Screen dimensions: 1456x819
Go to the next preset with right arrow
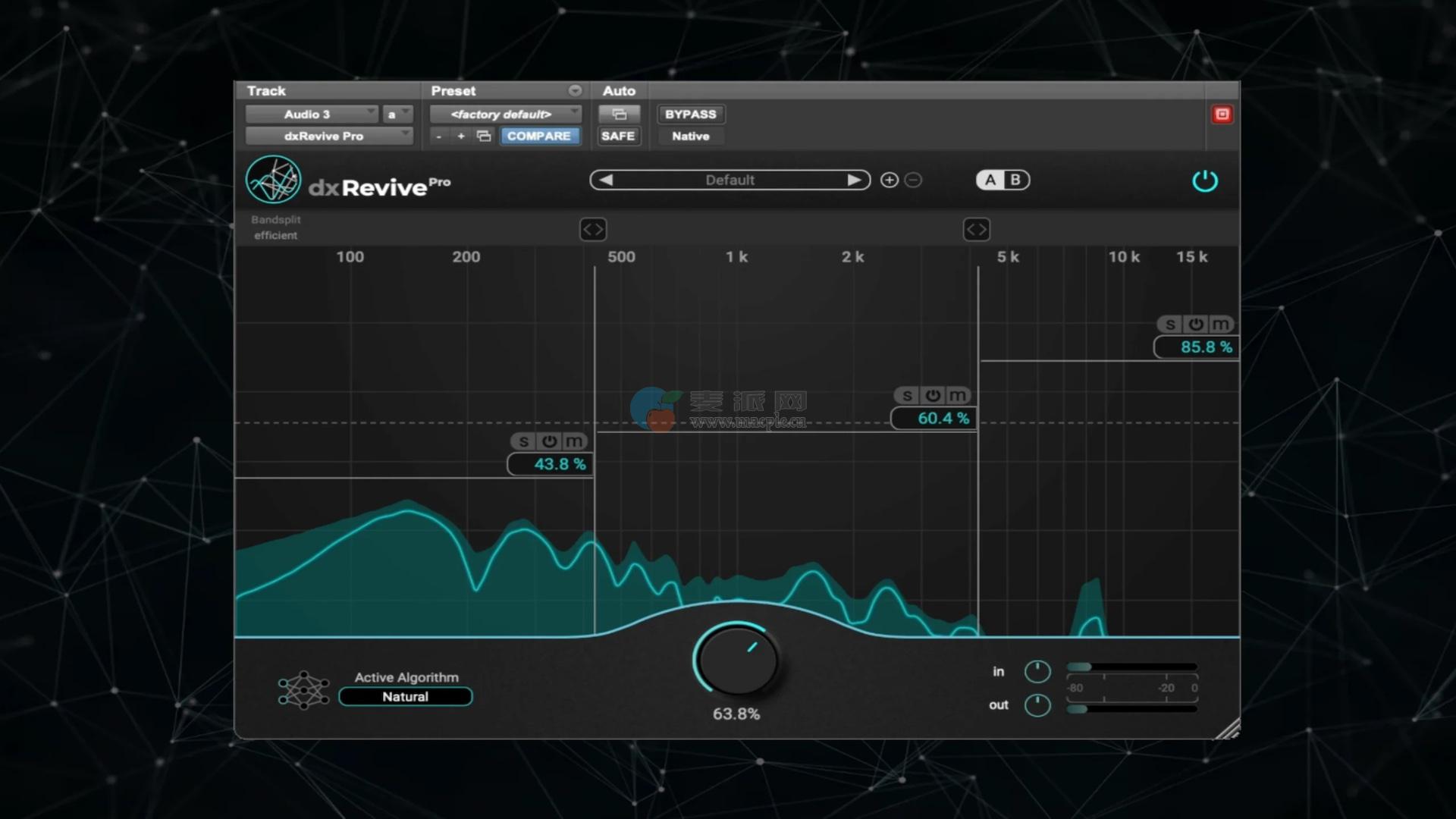[854, 180]
